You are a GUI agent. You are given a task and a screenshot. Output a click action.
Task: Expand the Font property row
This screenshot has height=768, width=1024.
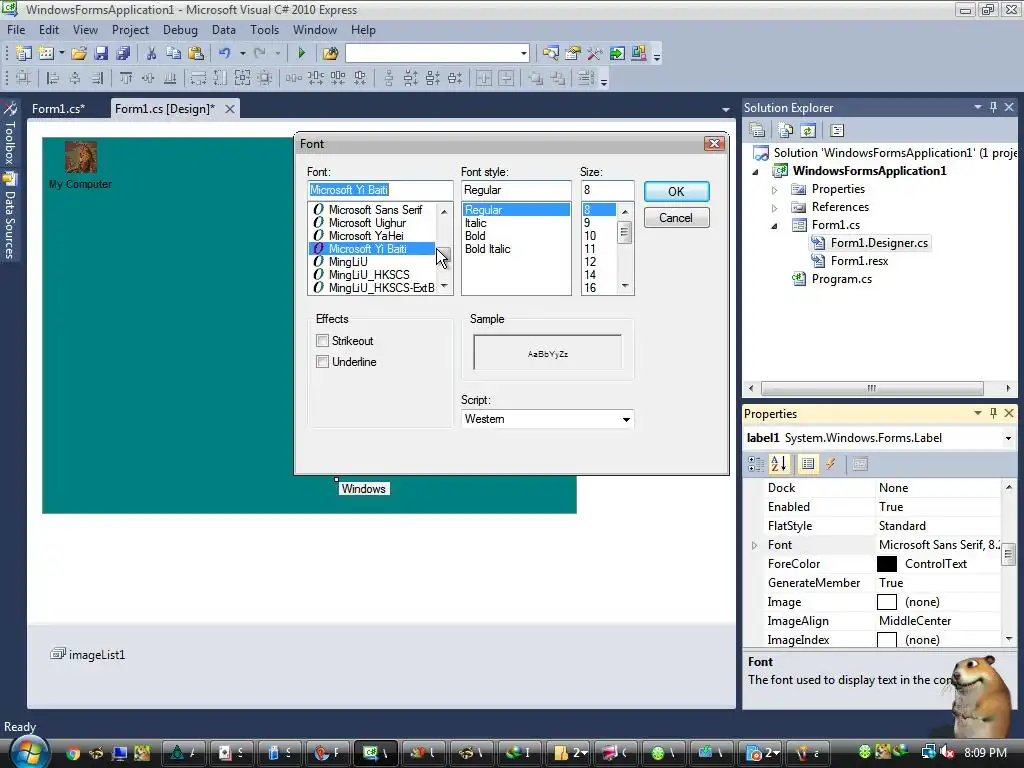pos(754,545)
